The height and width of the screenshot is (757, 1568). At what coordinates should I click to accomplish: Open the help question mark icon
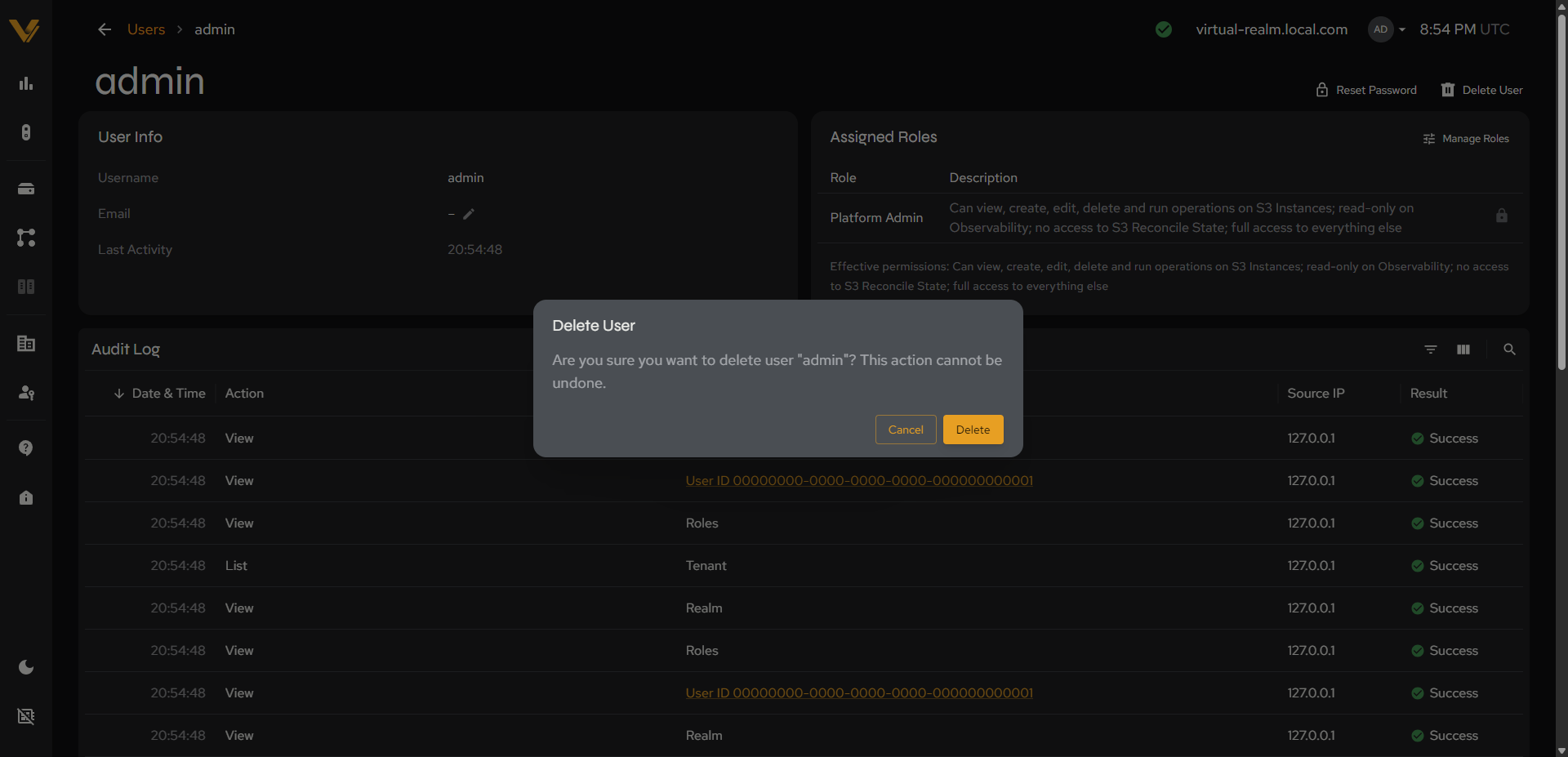tap(26, 448)
